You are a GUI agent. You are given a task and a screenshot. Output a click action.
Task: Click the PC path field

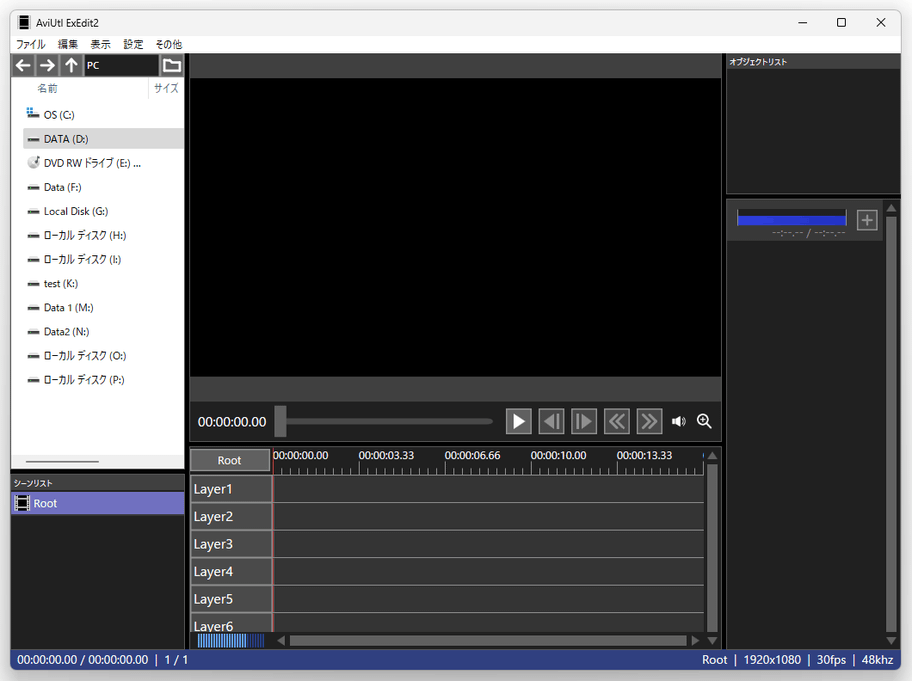(x=121, y=65)
